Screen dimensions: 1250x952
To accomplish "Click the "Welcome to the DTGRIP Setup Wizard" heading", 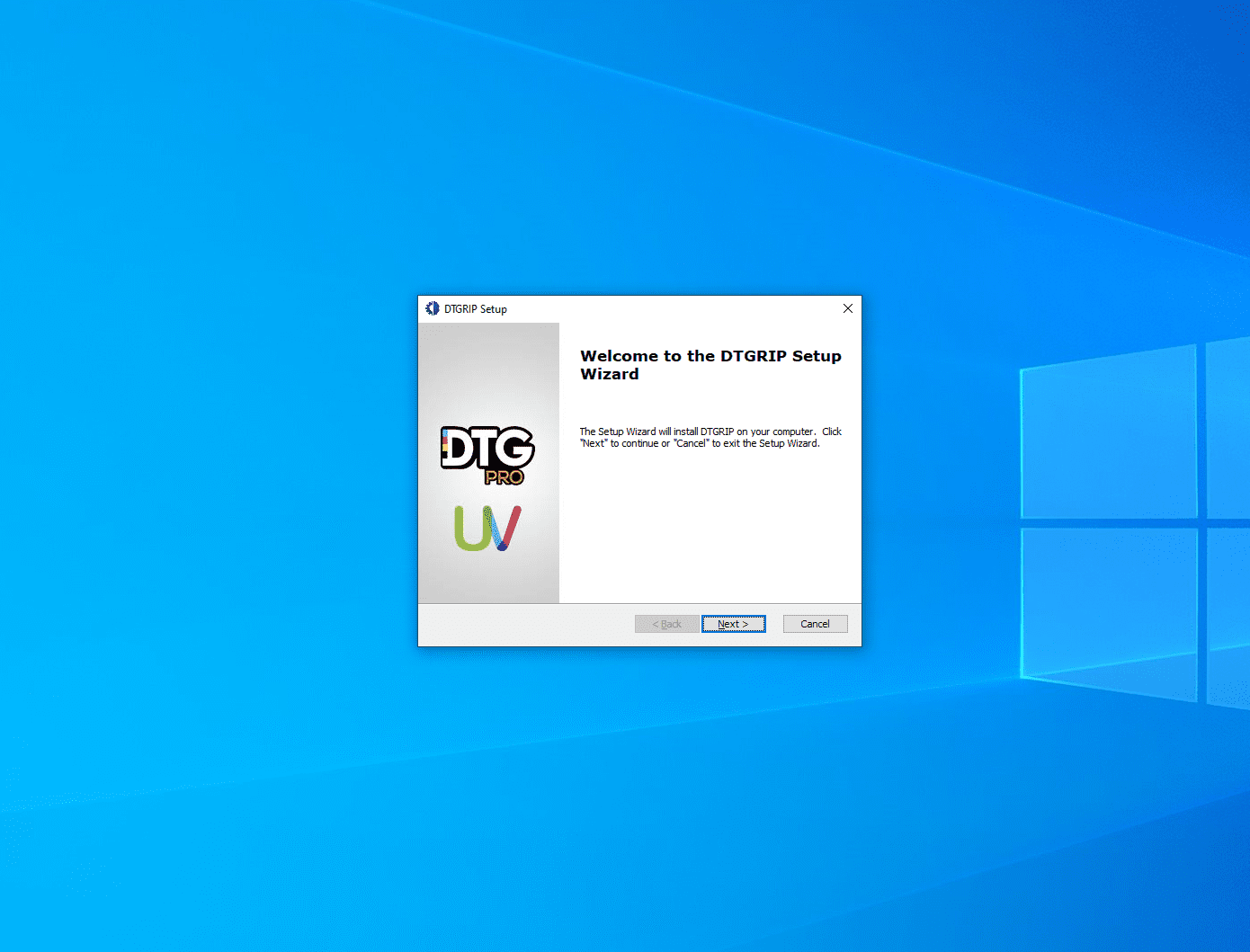I will coord(710,365).
